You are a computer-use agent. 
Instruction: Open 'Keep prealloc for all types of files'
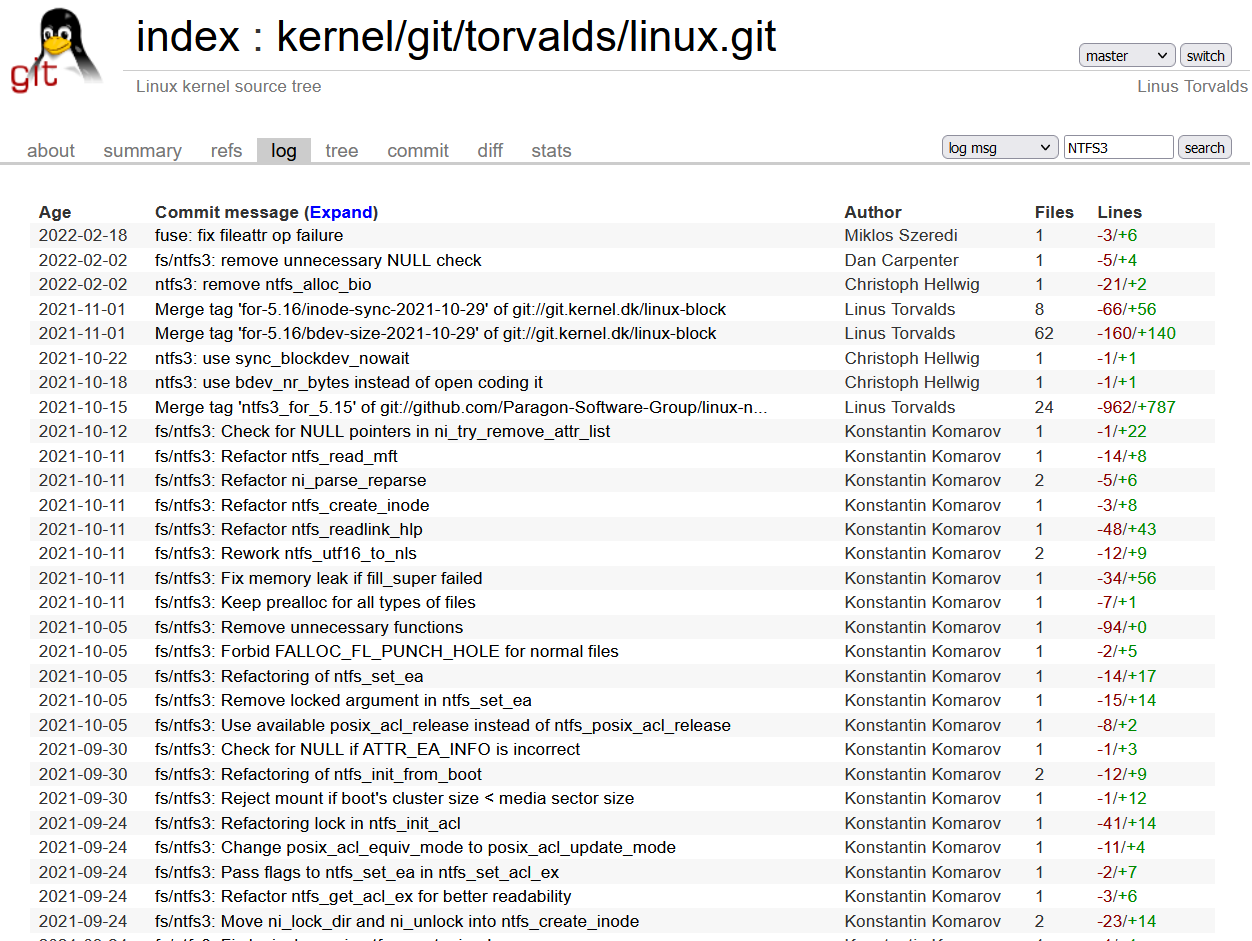pos(315,603)
